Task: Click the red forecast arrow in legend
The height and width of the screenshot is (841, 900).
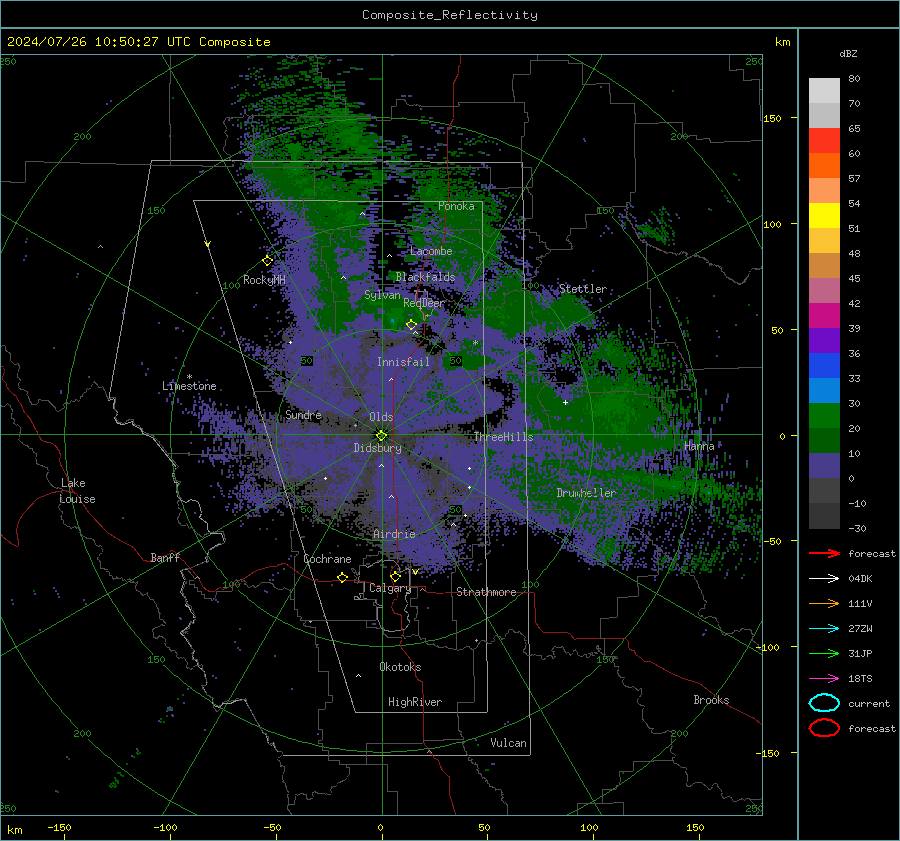Action: point(824,553)
